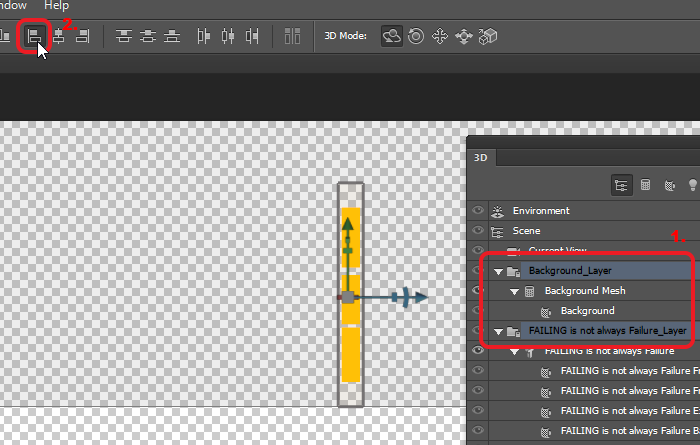This screenshot has width=700, height=445.
Task: Select last material row ending in B
Action: click(x=594, y=431)
